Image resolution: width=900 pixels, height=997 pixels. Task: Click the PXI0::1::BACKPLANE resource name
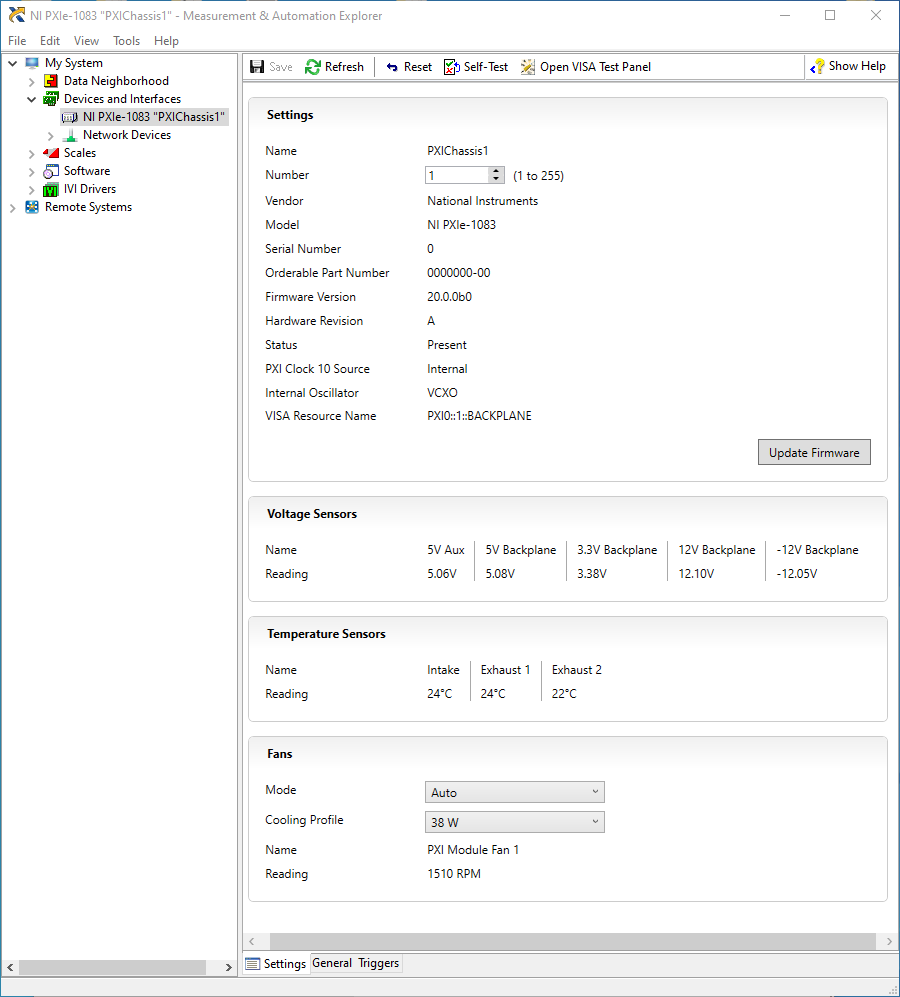[479, 416]
